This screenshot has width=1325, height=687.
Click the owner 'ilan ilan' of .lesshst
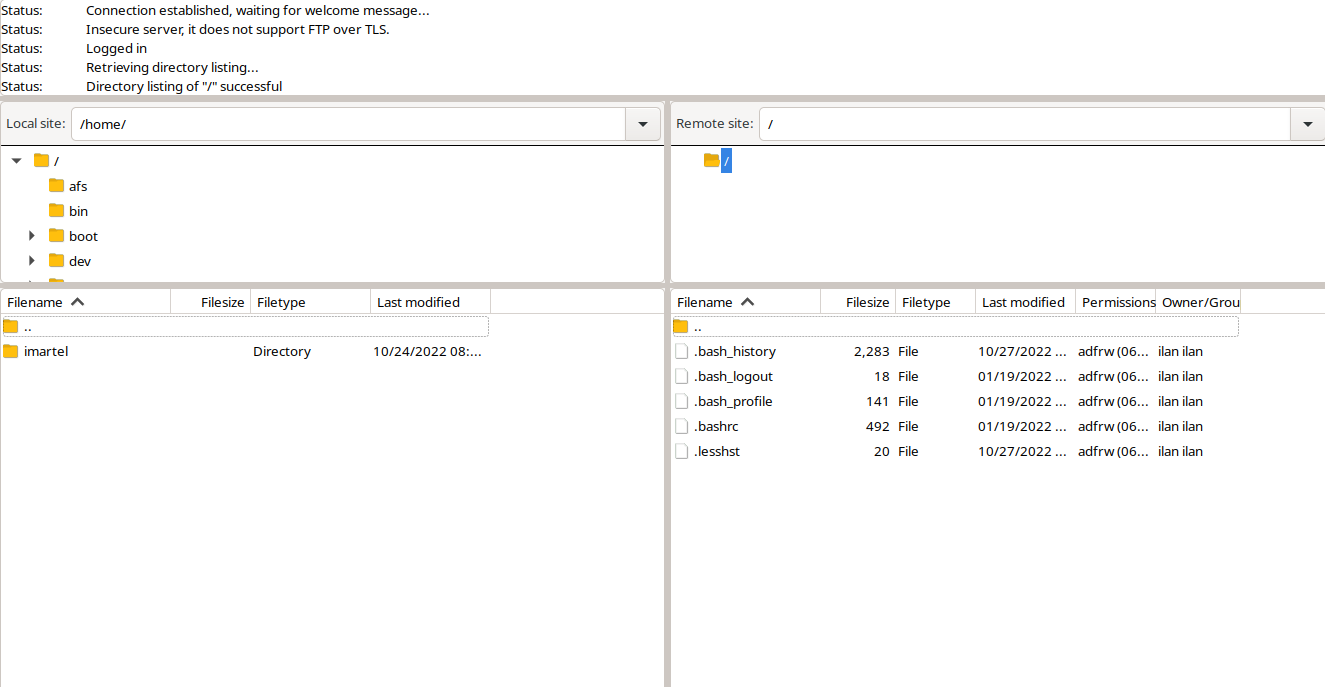click(1180, 452)
